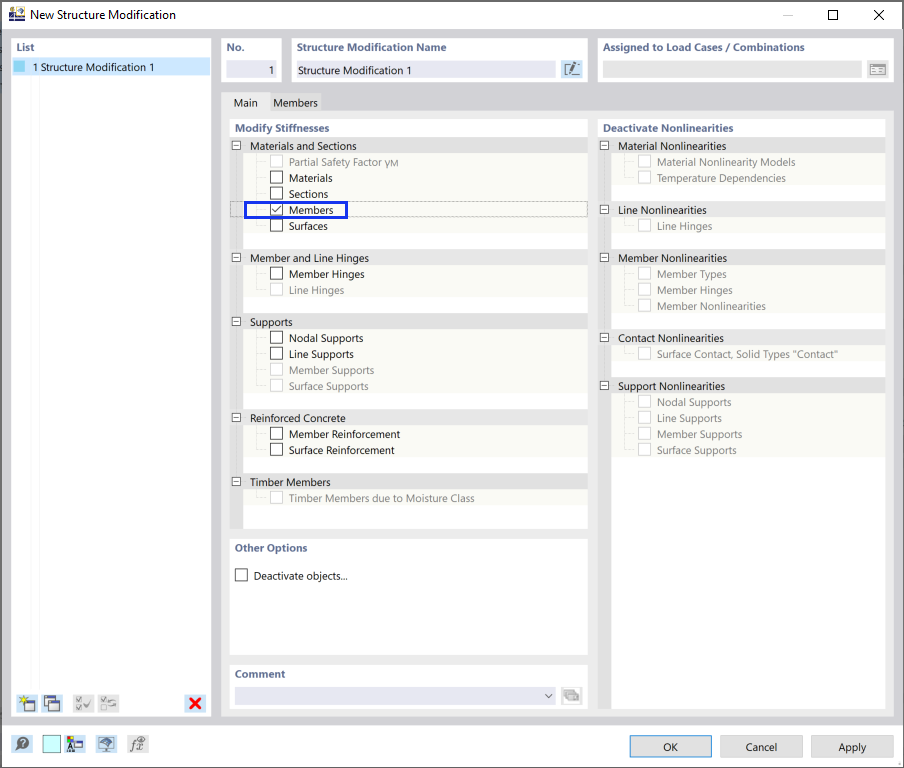Screen dimensions: 904x768
Task: Click the app icon in the title bar
Action: coord(17,14)
